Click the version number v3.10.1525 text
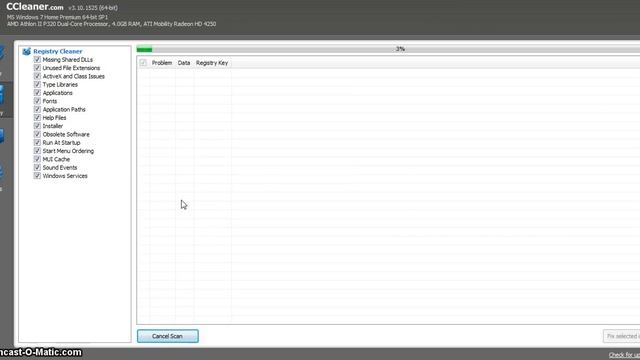 pyautogui.click(x=93, y=8)
